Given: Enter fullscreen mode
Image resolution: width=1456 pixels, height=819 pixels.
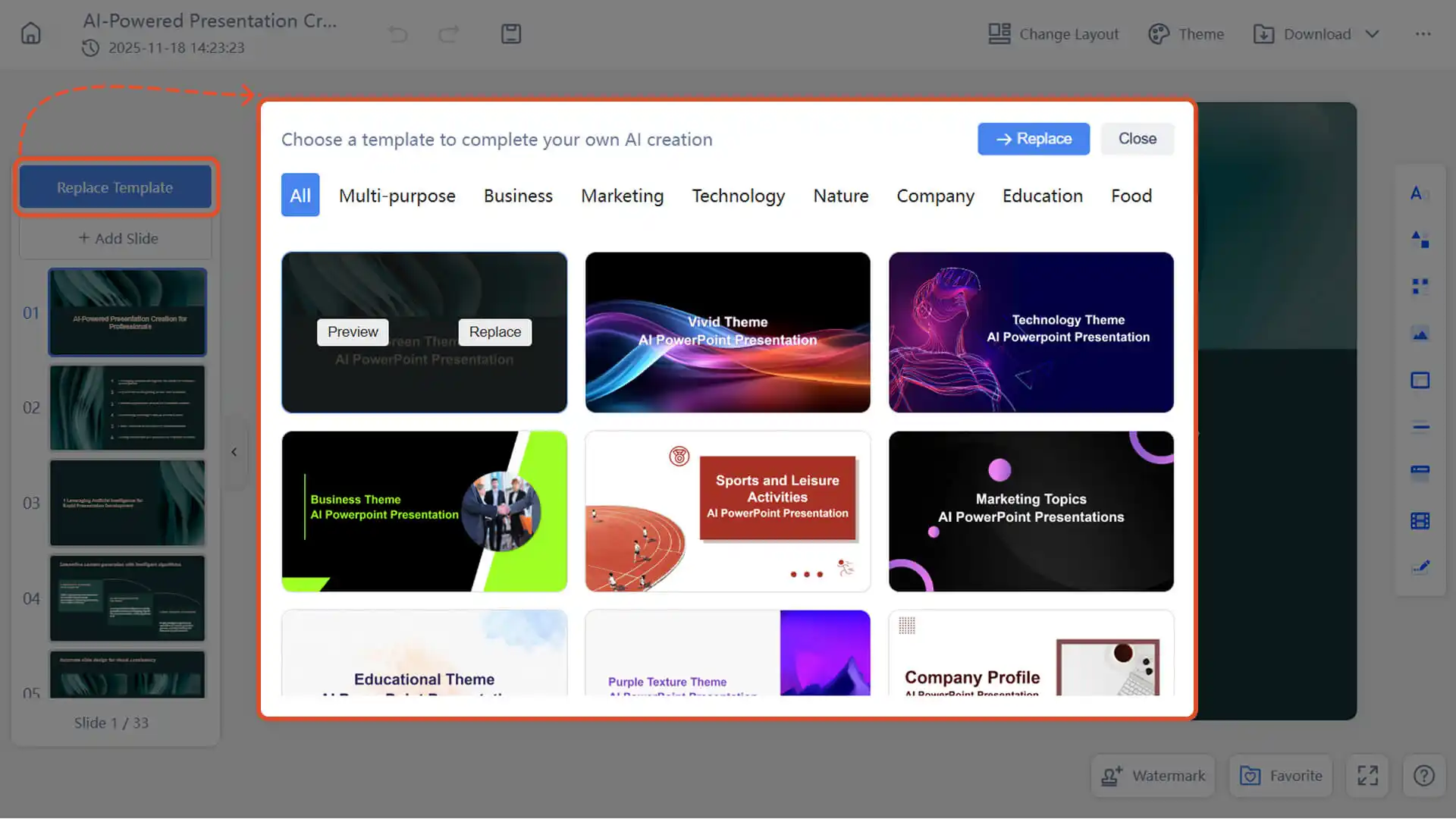Looking at the screenshot, I should (1367, 776).
